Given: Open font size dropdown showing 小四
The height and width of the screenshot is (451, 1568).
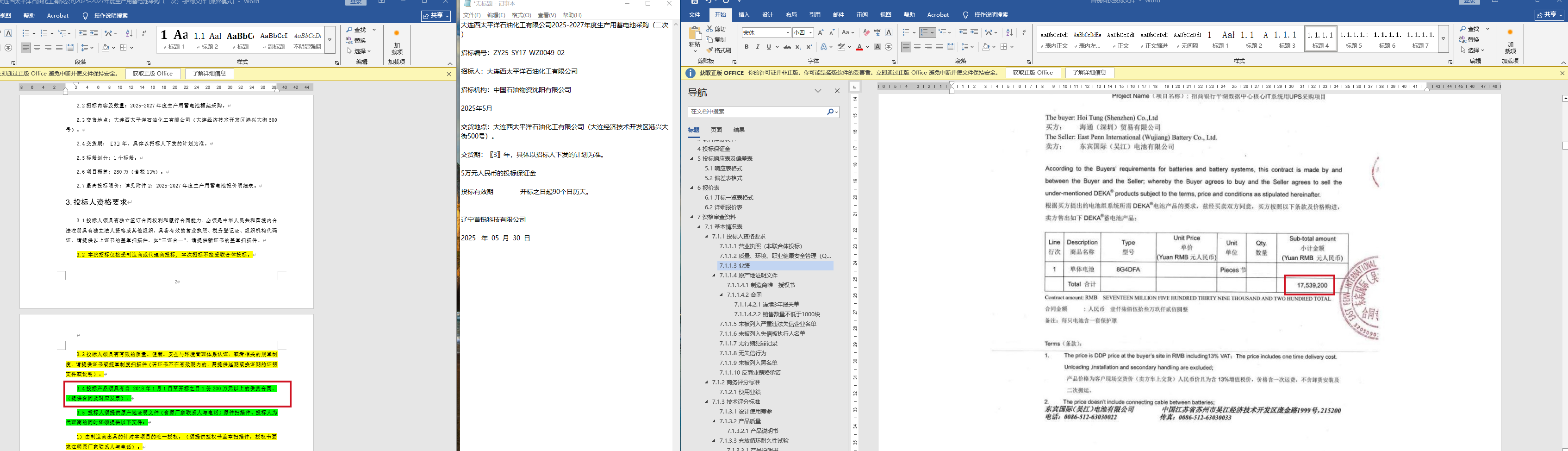Looking at the screenshot, I should point(811,32).
